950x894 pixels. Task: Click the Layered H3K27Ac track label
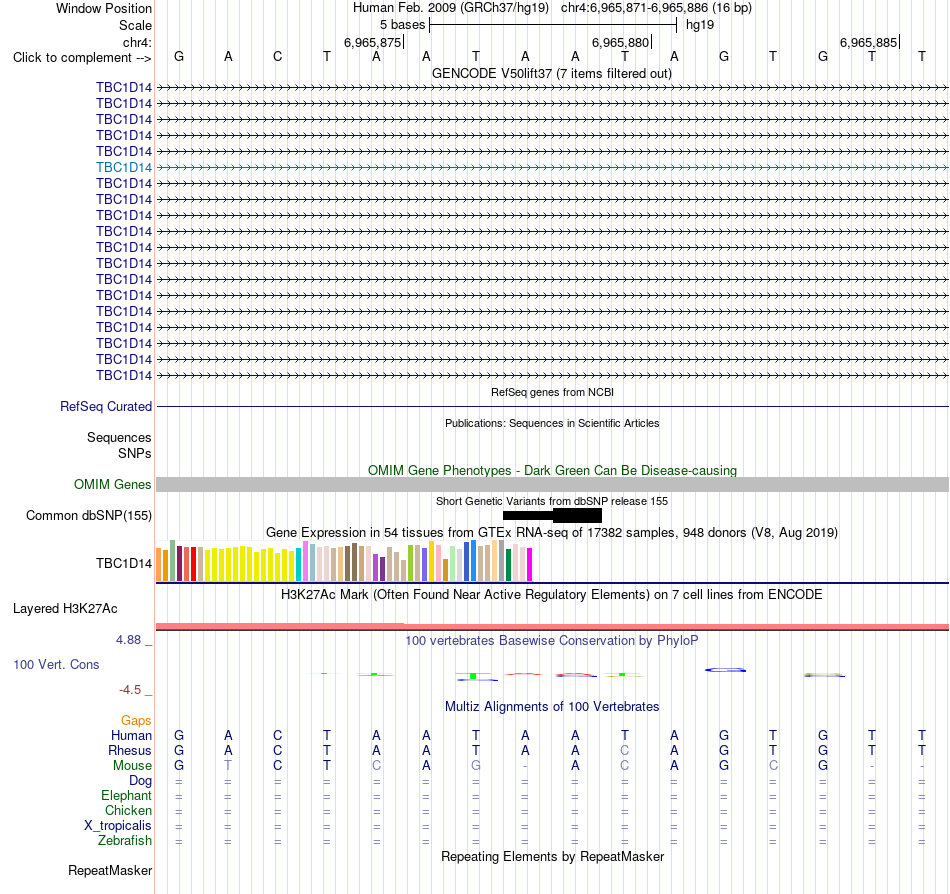pos(65,609)
